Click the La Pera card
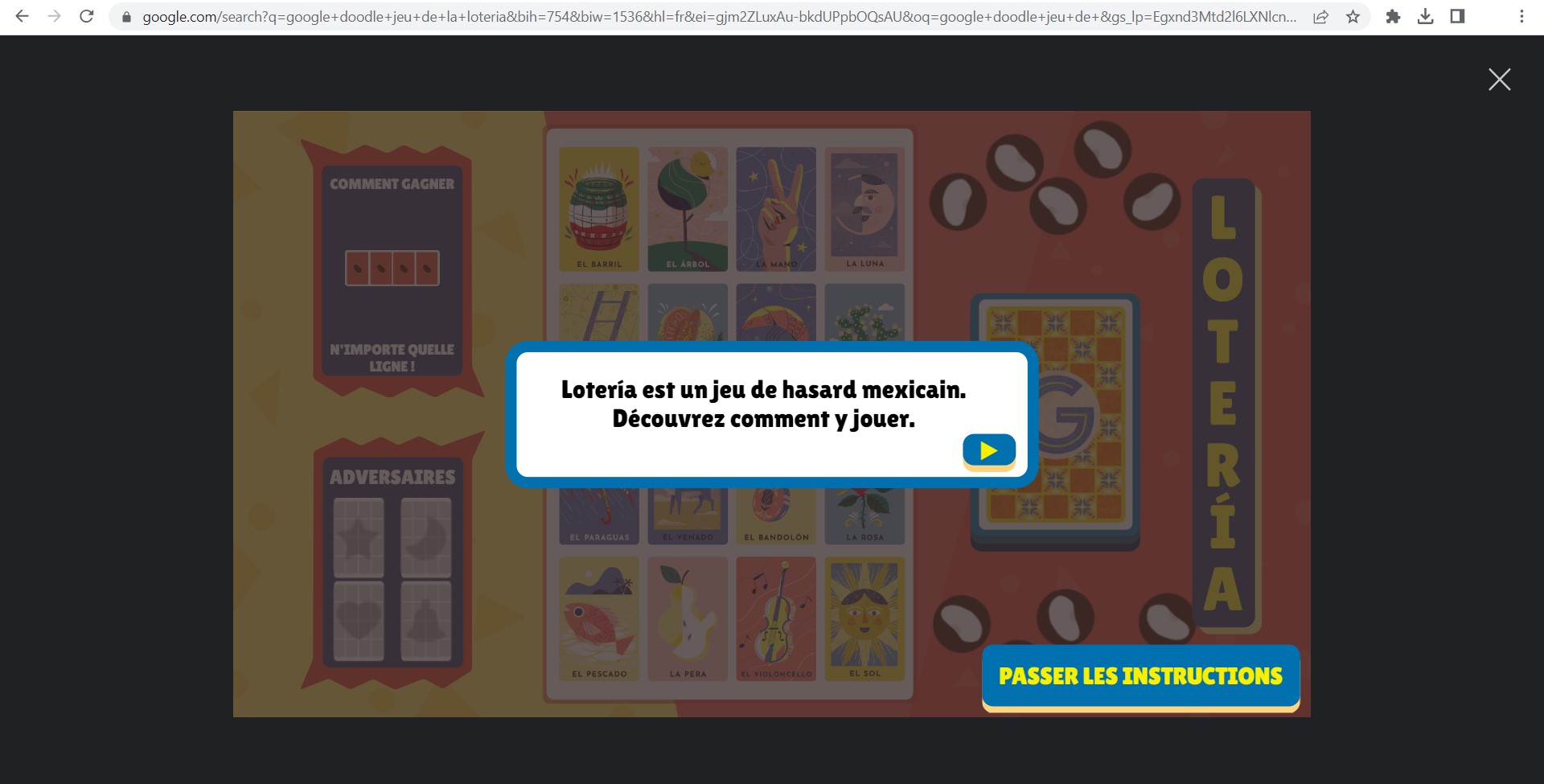This screenshot has width=1544, height=784. coord(688,619)
